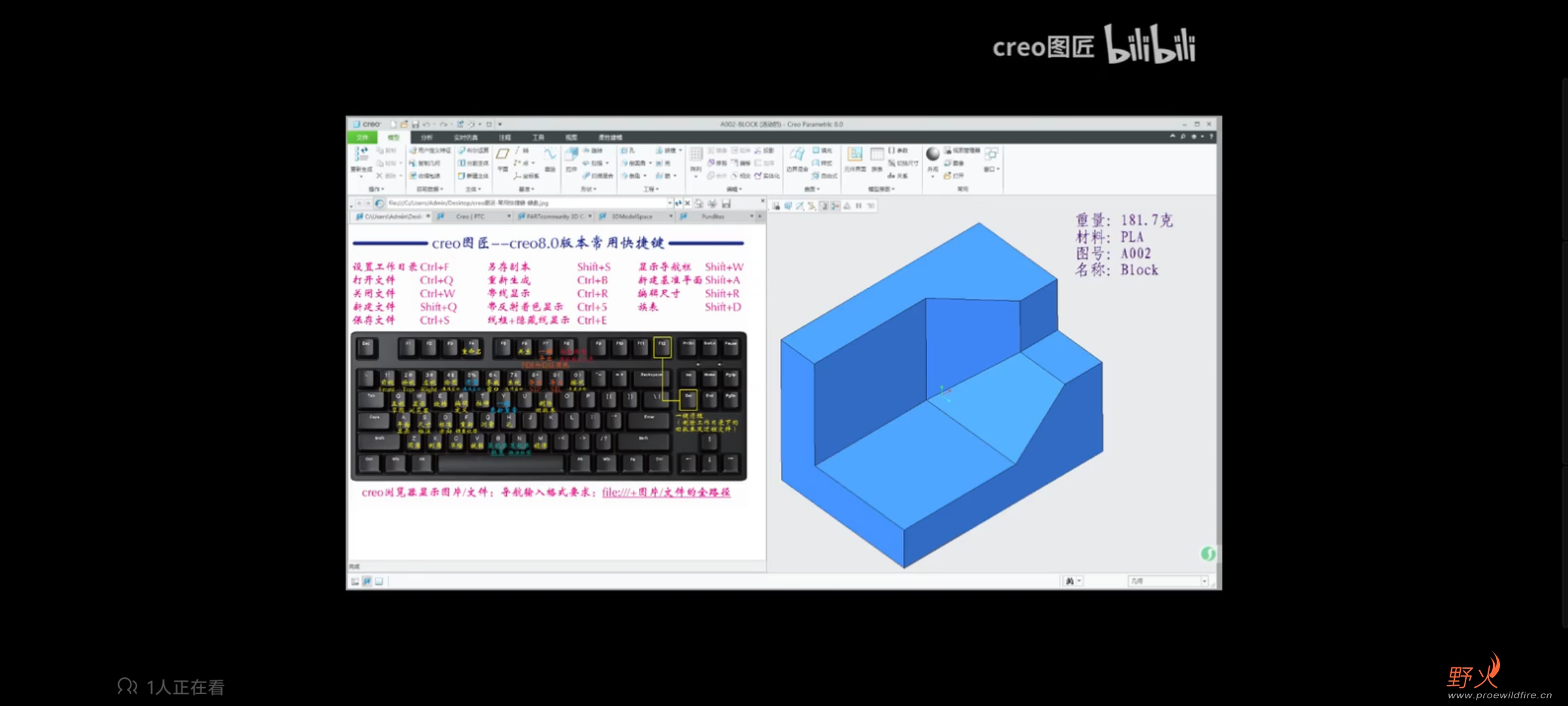The image size is (1568, 706).
Task: Click the 元件界面 component interface icon
Action: [855, 154]
